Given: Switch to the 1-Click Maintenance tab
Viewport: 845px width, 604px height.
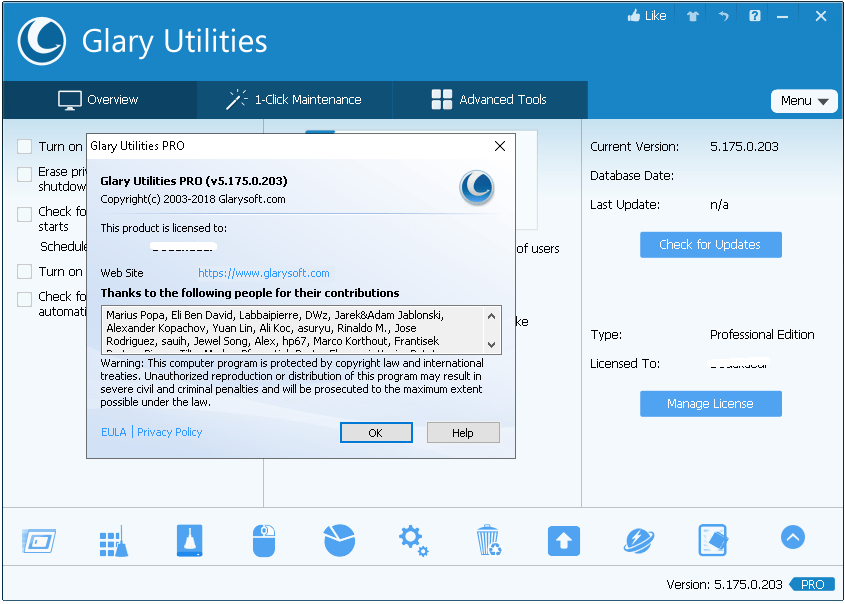Looking at the screenshot, I should point(294,100).
